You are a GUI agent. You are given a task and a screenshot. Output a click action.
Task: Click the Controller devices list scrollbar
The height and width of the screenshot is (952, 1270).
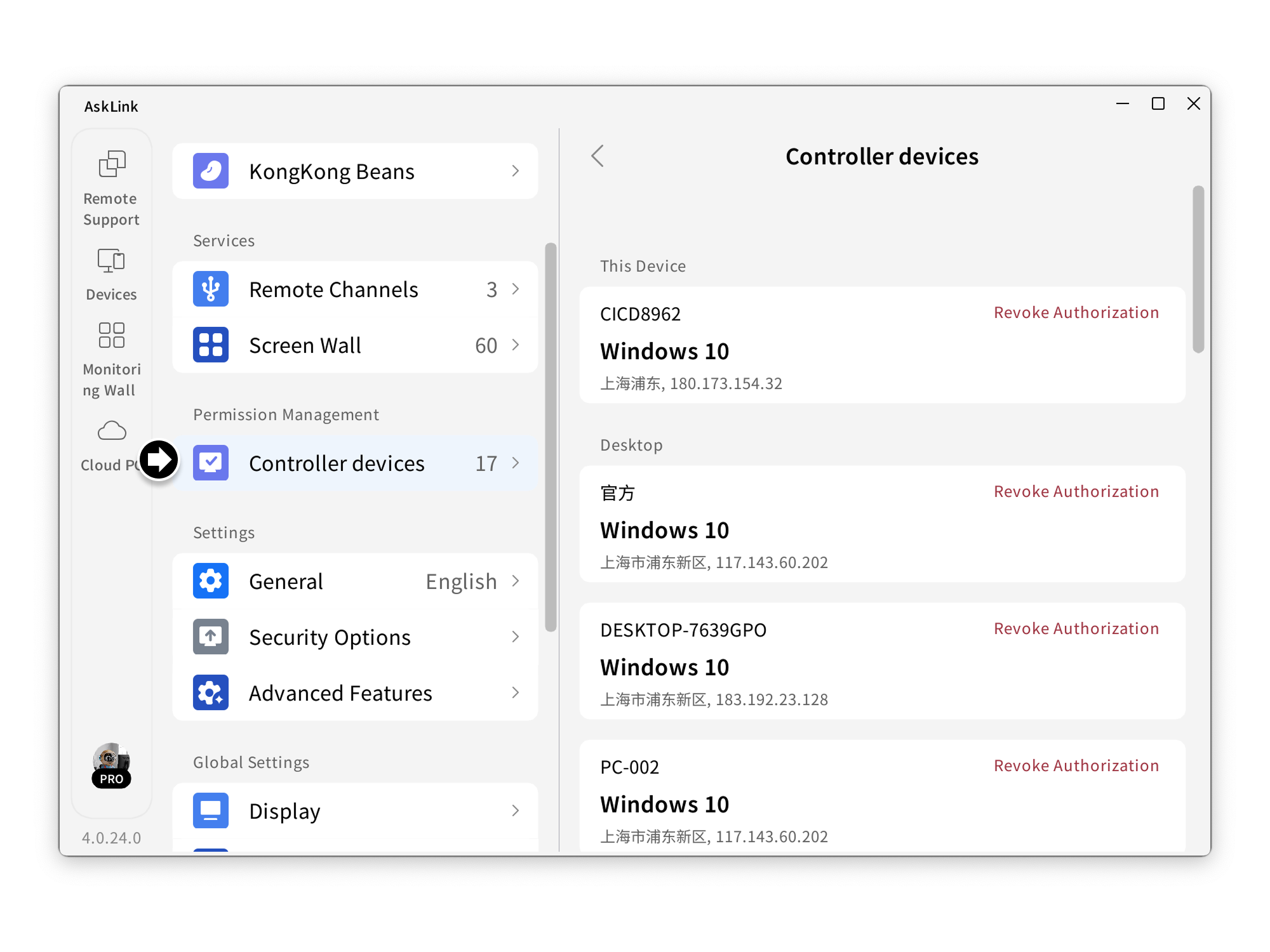pos(1198,270)
